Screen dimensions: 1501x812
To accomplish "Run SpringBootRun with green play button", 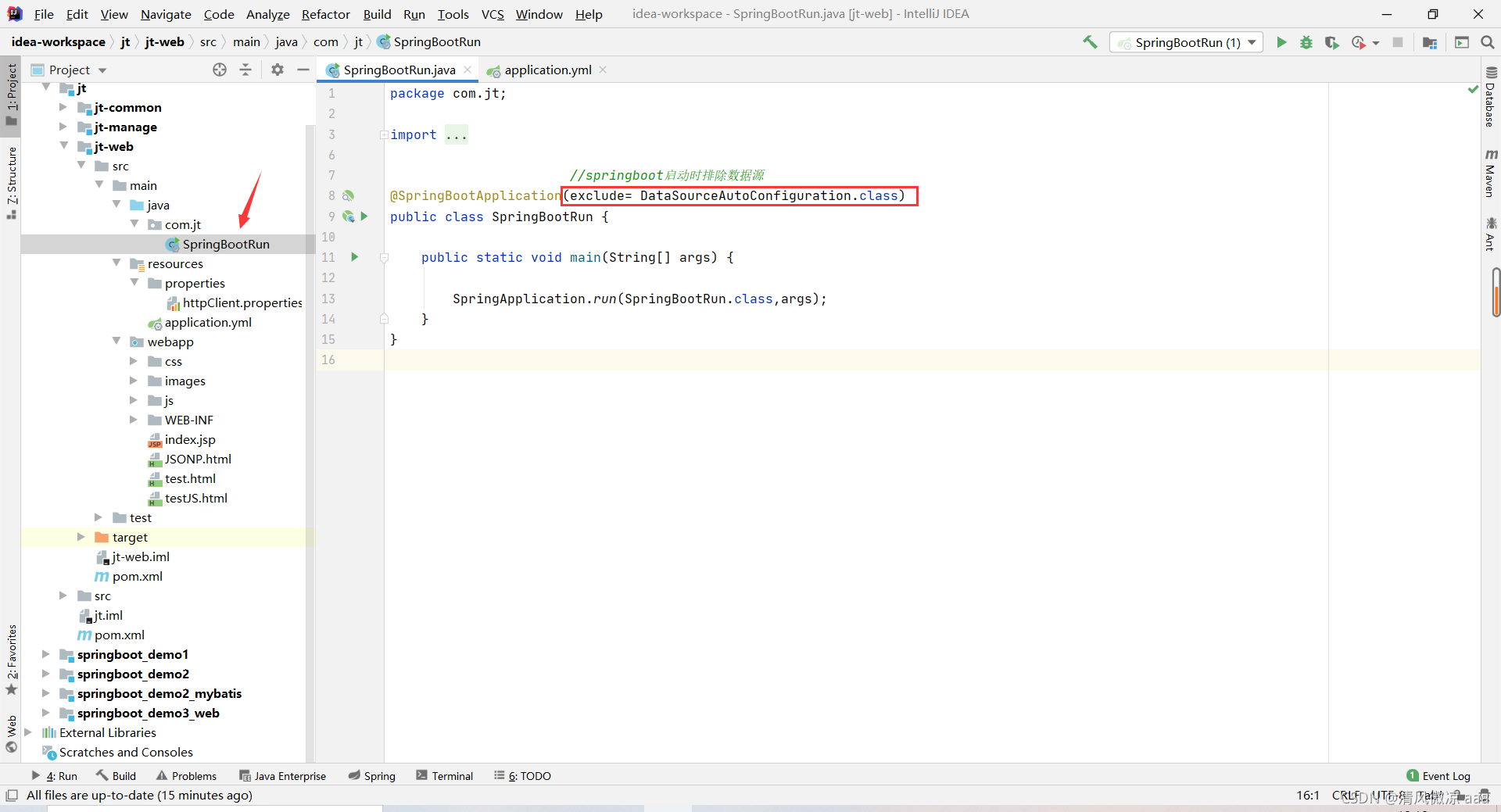I will (x=1281, y=42).
